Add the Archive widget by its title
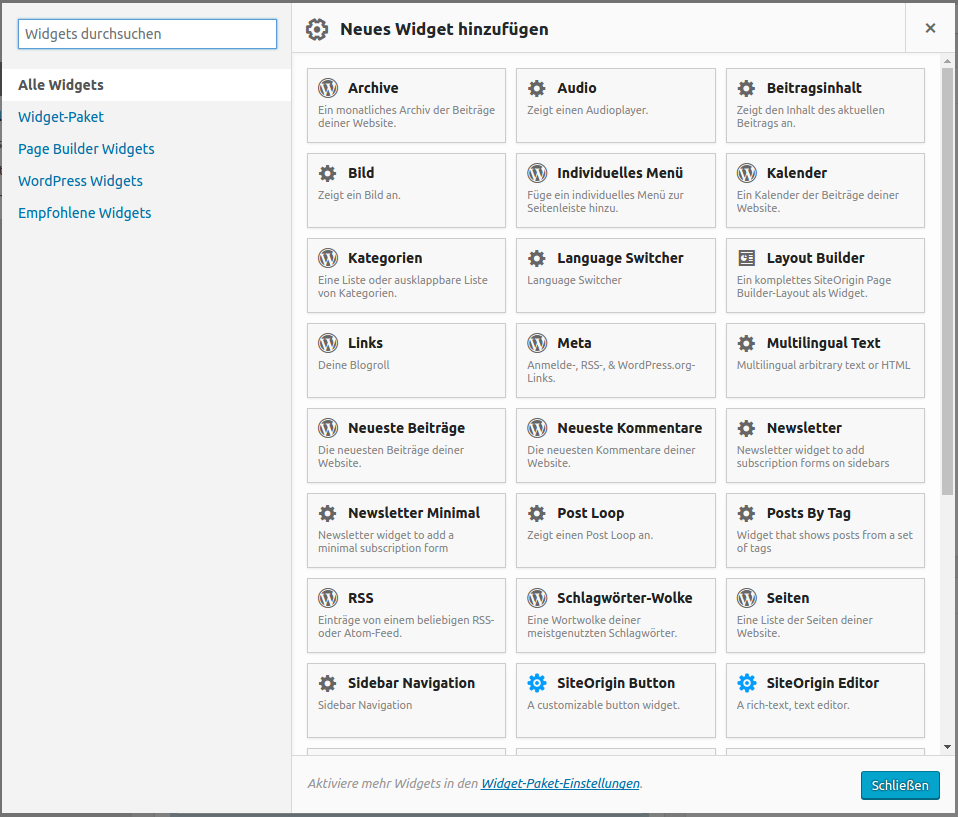The height and width of the screenshot is (817, 958). tap(373, 88)
